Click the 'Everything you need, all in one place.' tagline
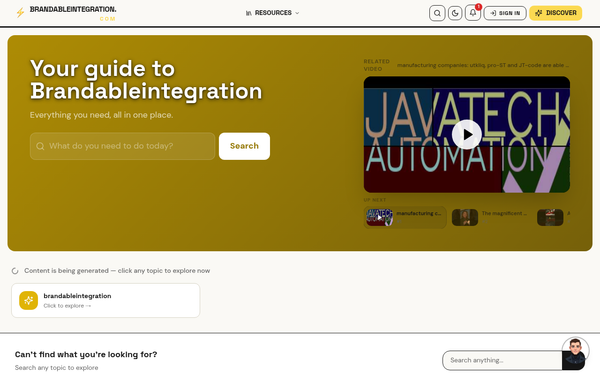 pos(101,115)
